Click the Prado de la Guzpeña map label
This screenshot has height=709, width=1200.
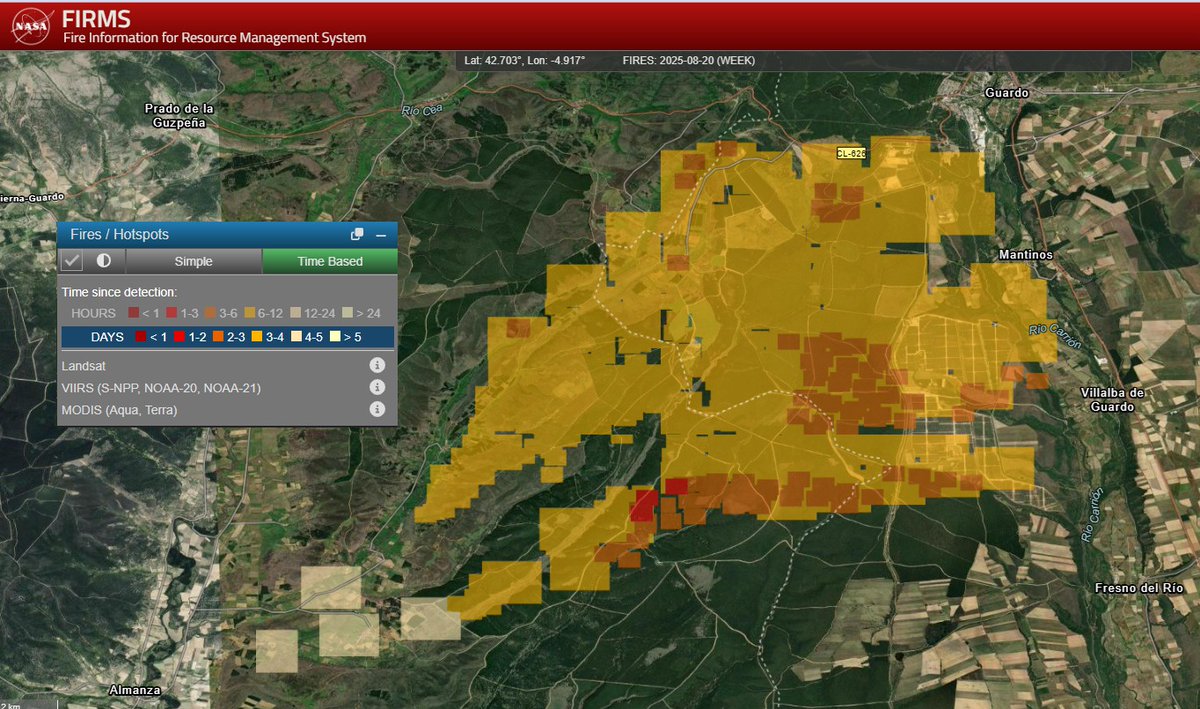[x=181, y=114]
